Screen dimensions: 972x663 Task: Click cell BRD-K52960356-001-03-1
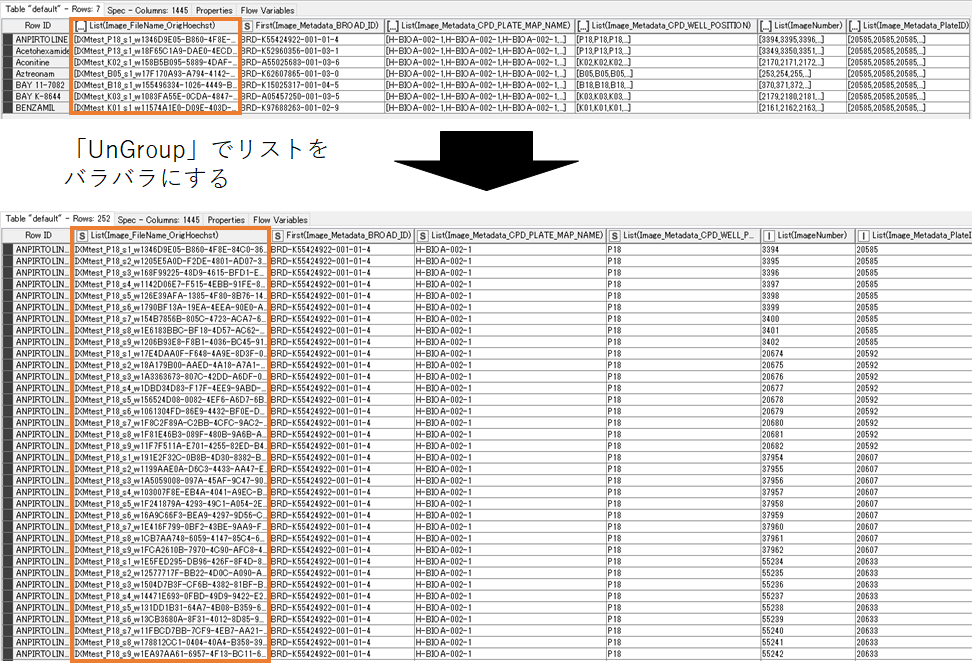[x=311, y=51]
